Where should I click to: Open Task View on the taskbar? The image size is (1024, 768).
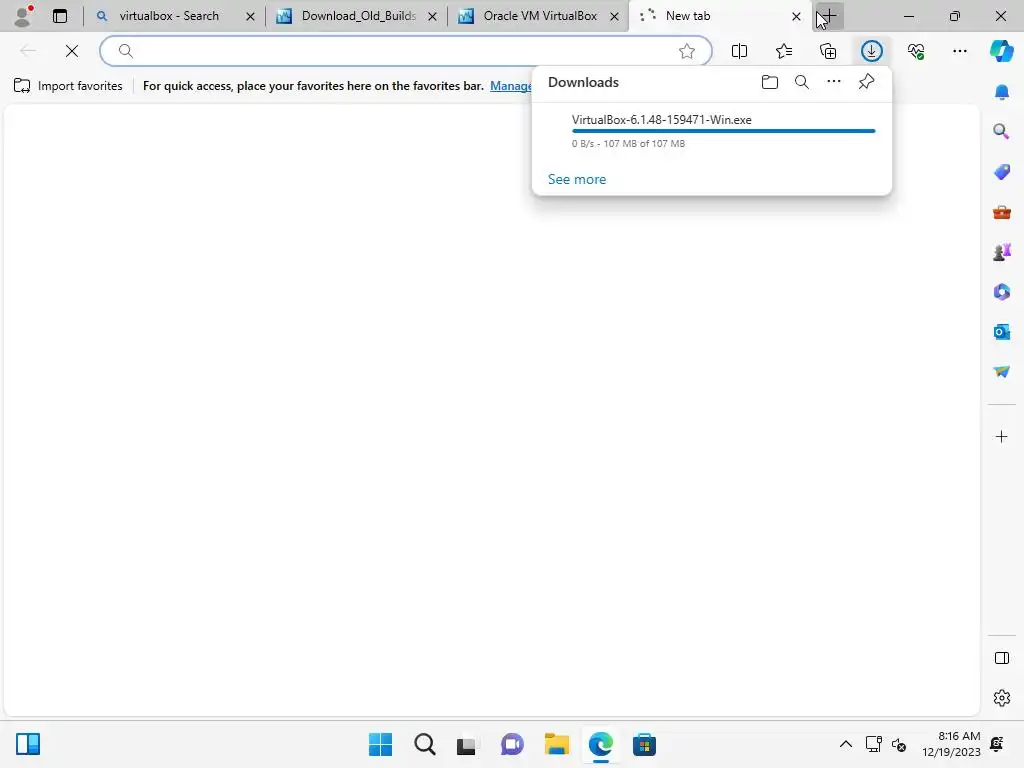coord(468,744)
